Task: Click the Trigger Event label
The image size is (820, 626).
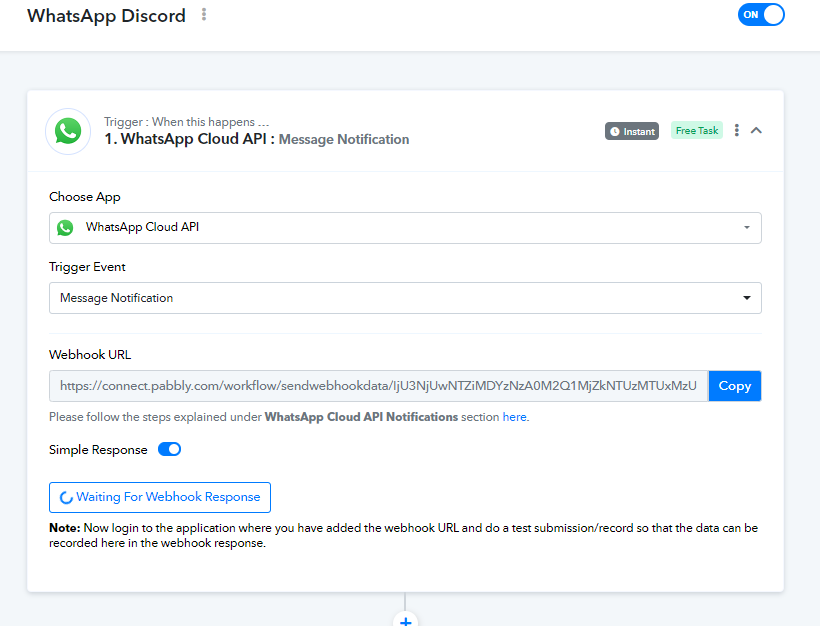Action: pos(87,267)
